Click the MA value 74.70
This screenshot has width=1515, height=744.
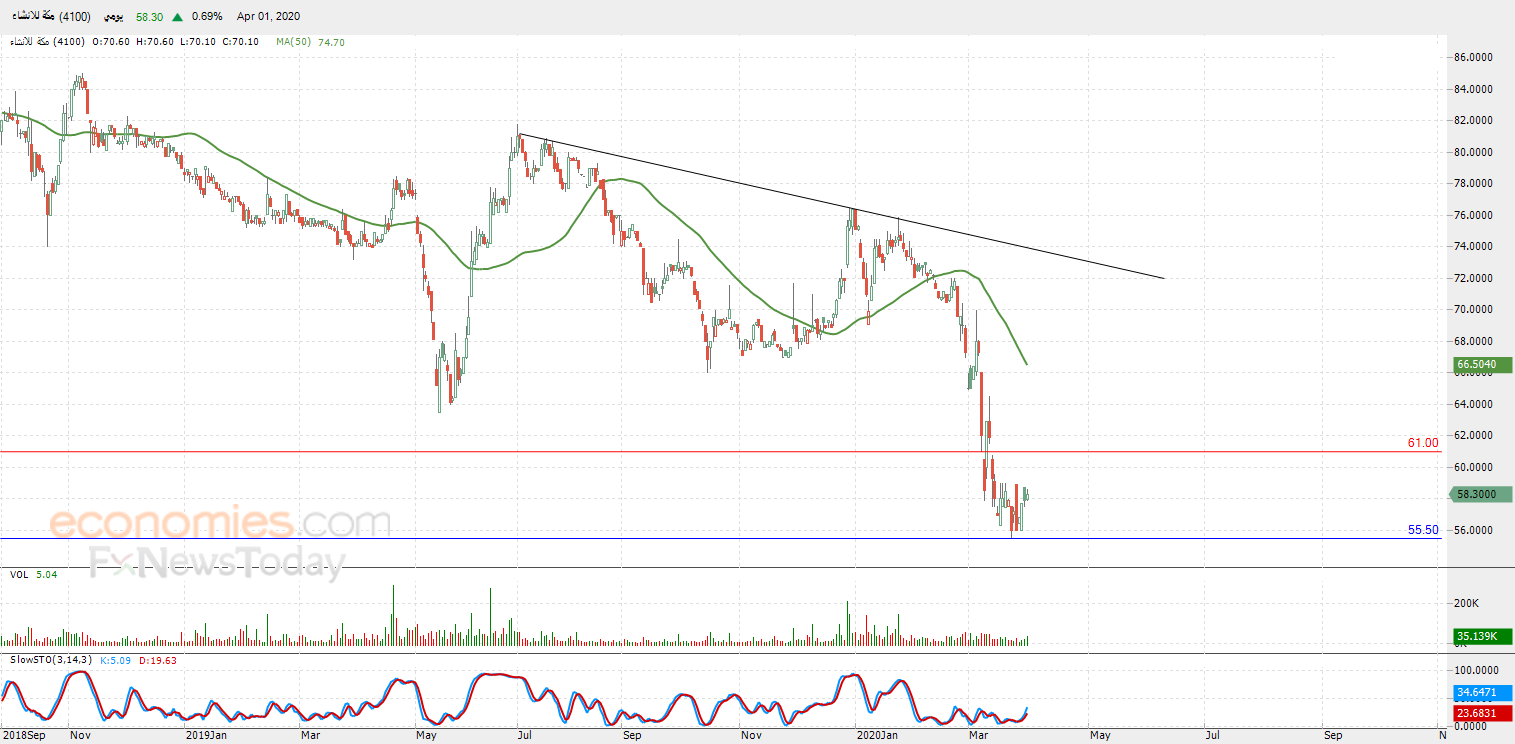pyautogui.click(x=331, y=42)
